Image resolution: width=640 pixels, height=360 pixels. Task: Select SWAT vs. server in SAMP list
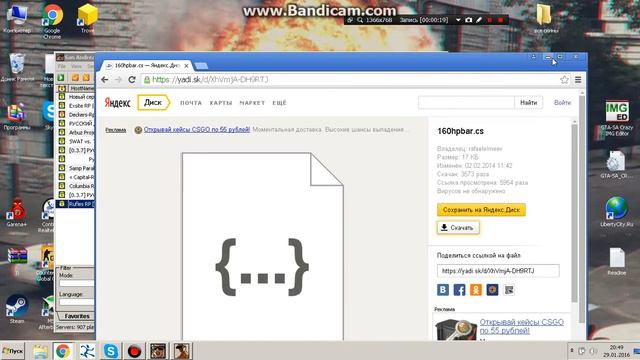point(76,141)
